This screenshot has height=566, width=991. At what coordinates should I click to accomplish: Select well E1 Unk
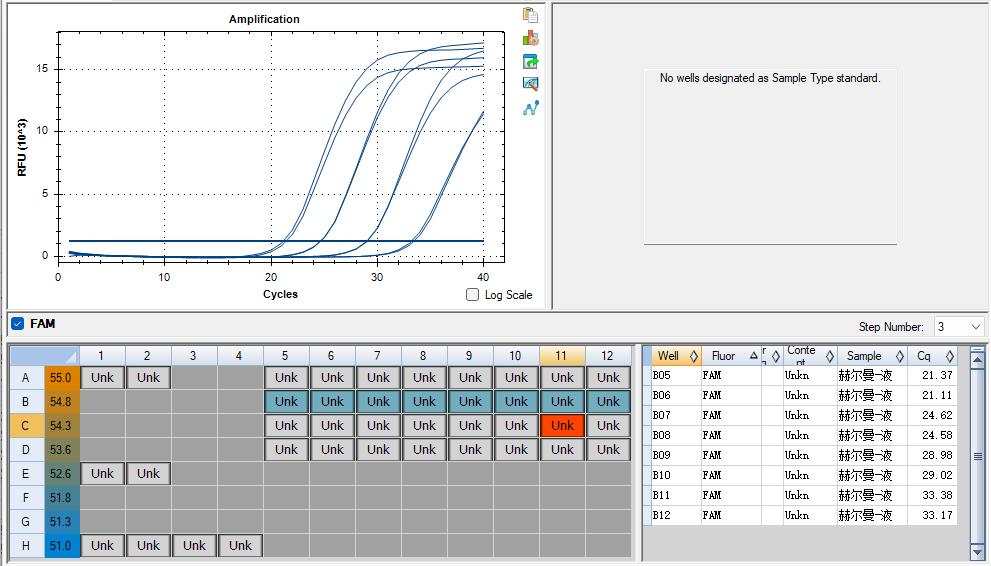102,474
